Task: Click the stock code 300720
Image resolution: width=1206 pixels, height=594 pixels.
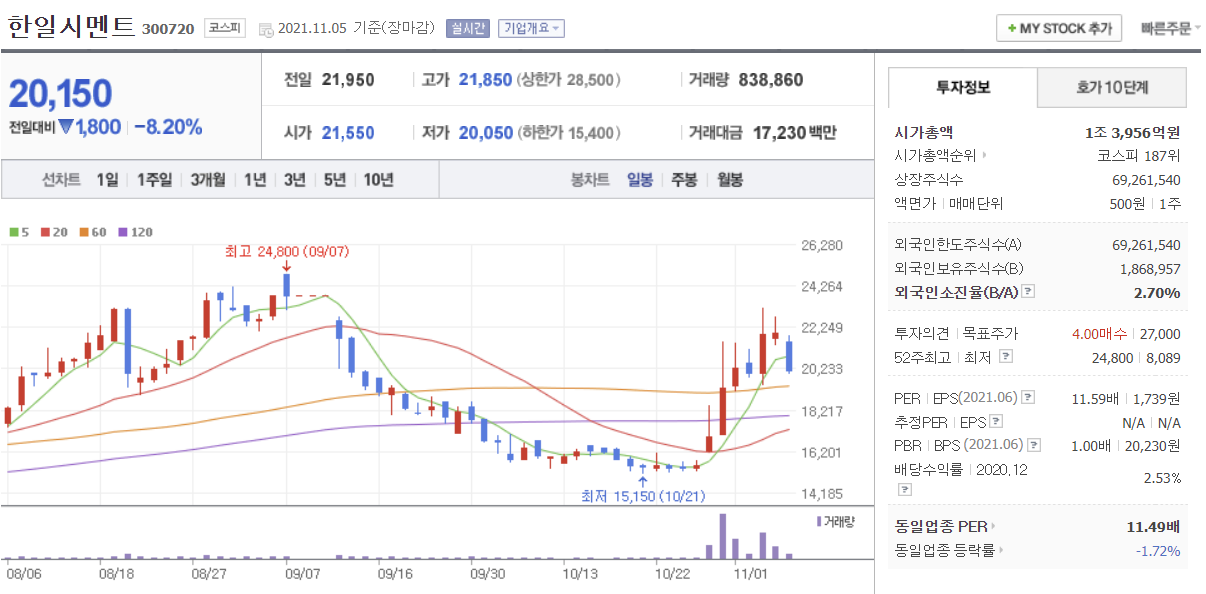Action: [168, 29]
